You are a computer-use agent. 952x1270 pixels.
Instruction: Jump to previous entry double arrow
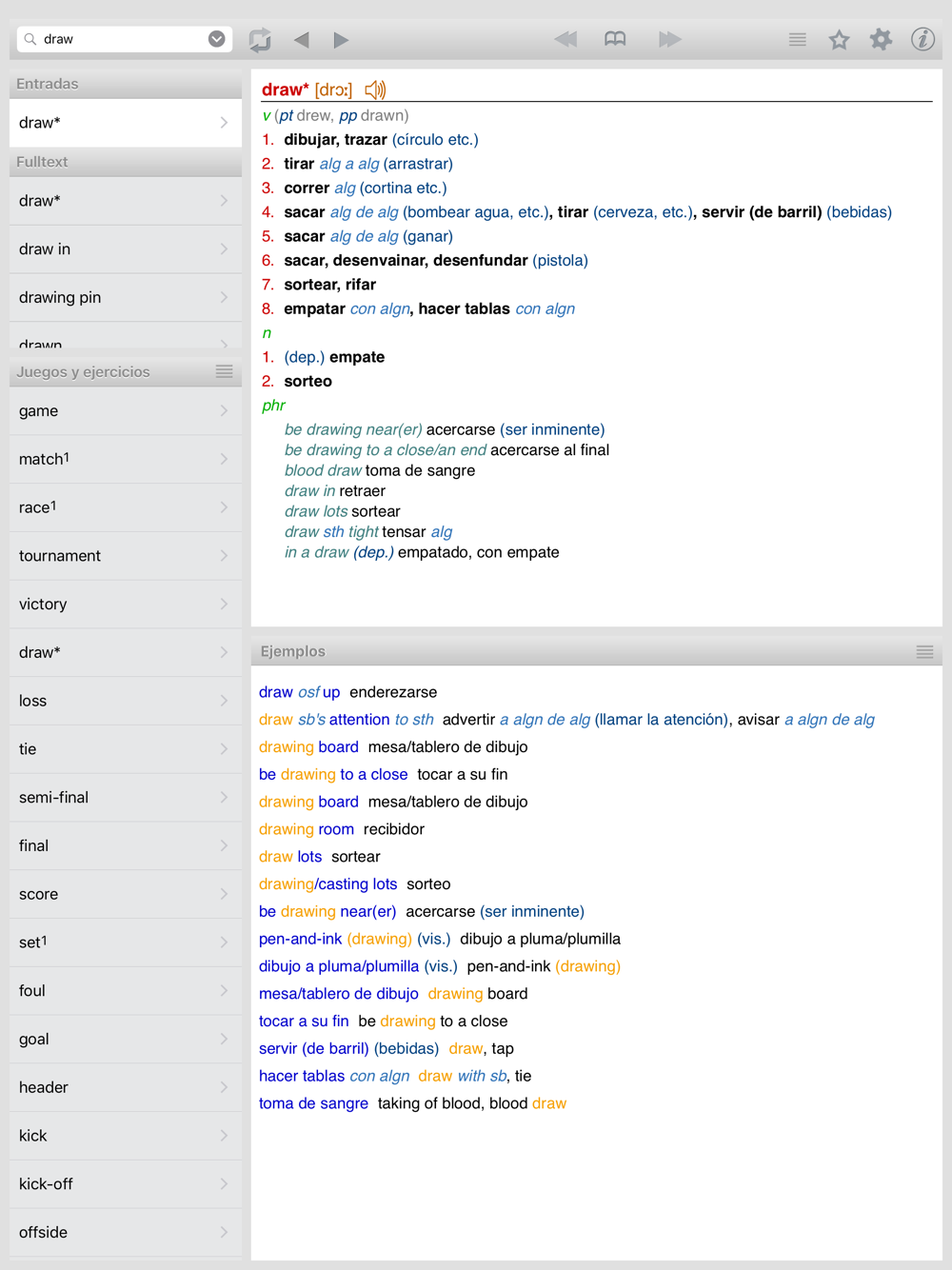point(565,39)
